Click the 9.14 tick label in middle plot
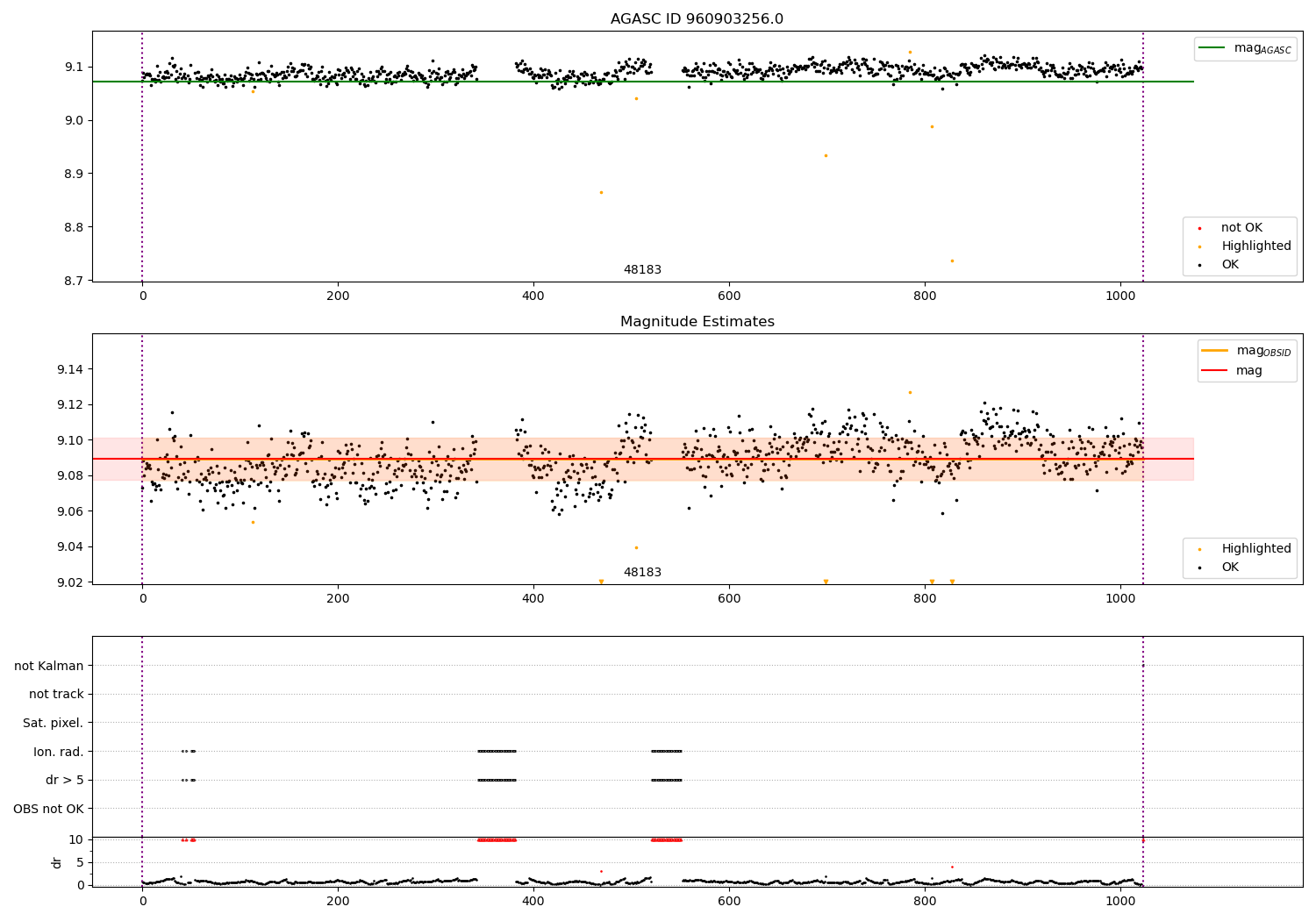 click(69, 369)
